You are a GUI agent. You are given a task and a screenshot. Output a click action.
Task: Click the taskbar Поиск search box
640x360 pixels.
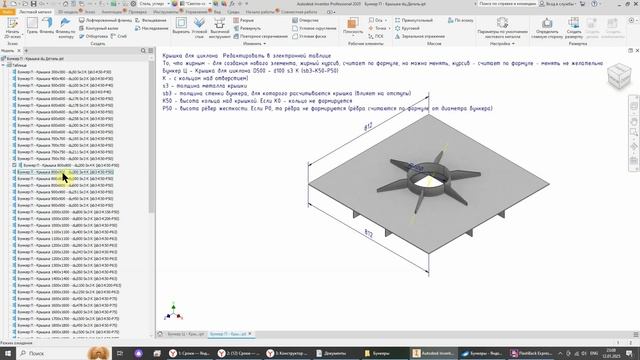point(52,353)
